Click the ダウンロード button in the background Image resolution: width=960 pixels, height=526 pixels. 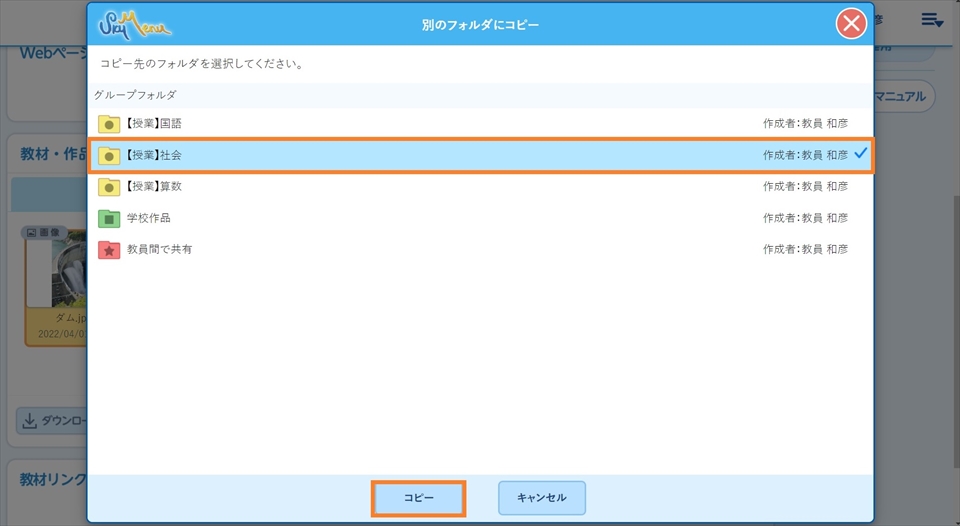(x=52, y=421)
